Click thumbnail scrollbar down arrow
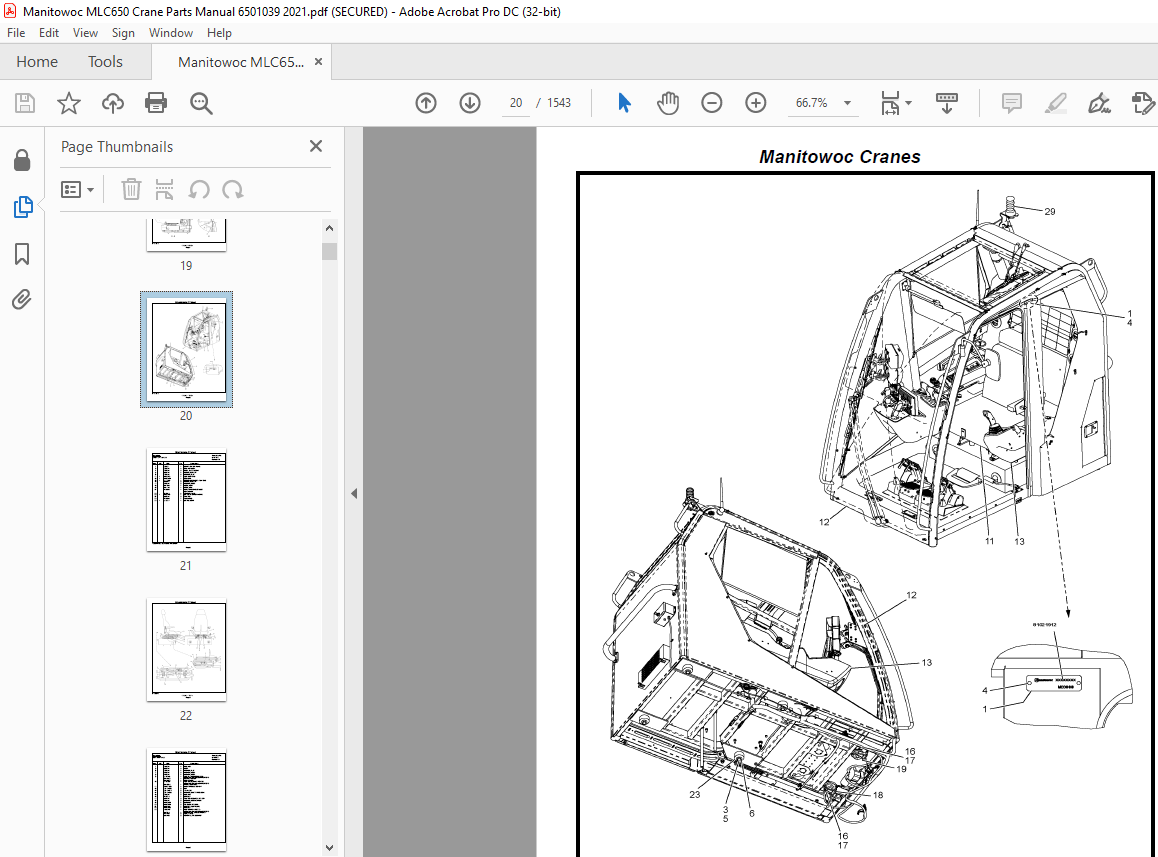 [x=329, y=847]
